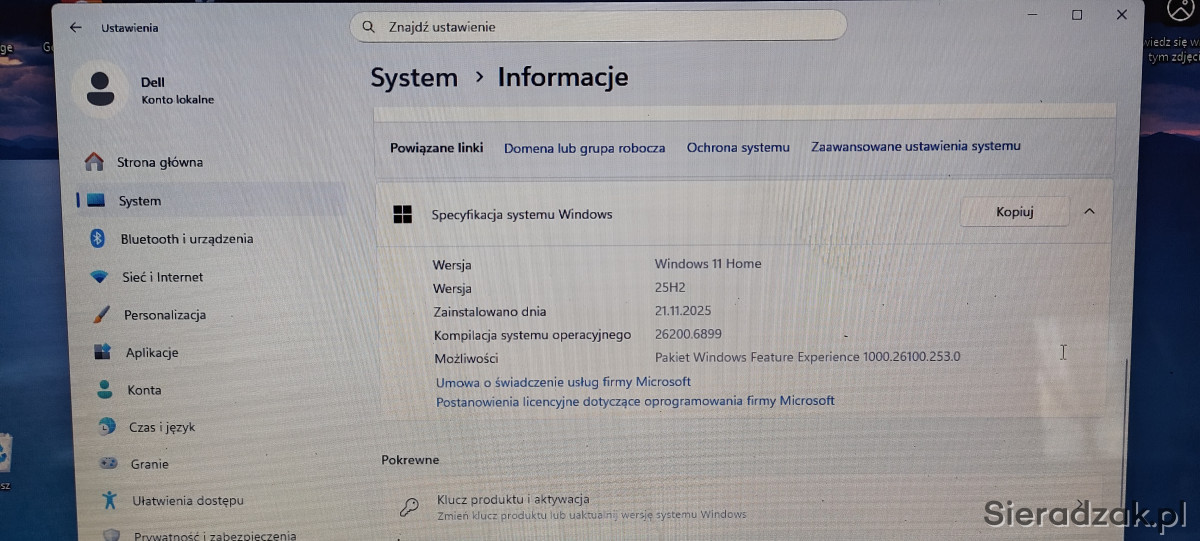Open Sieć i Internet settings
Screen dimensions: 1200x541
coord(162,277)
